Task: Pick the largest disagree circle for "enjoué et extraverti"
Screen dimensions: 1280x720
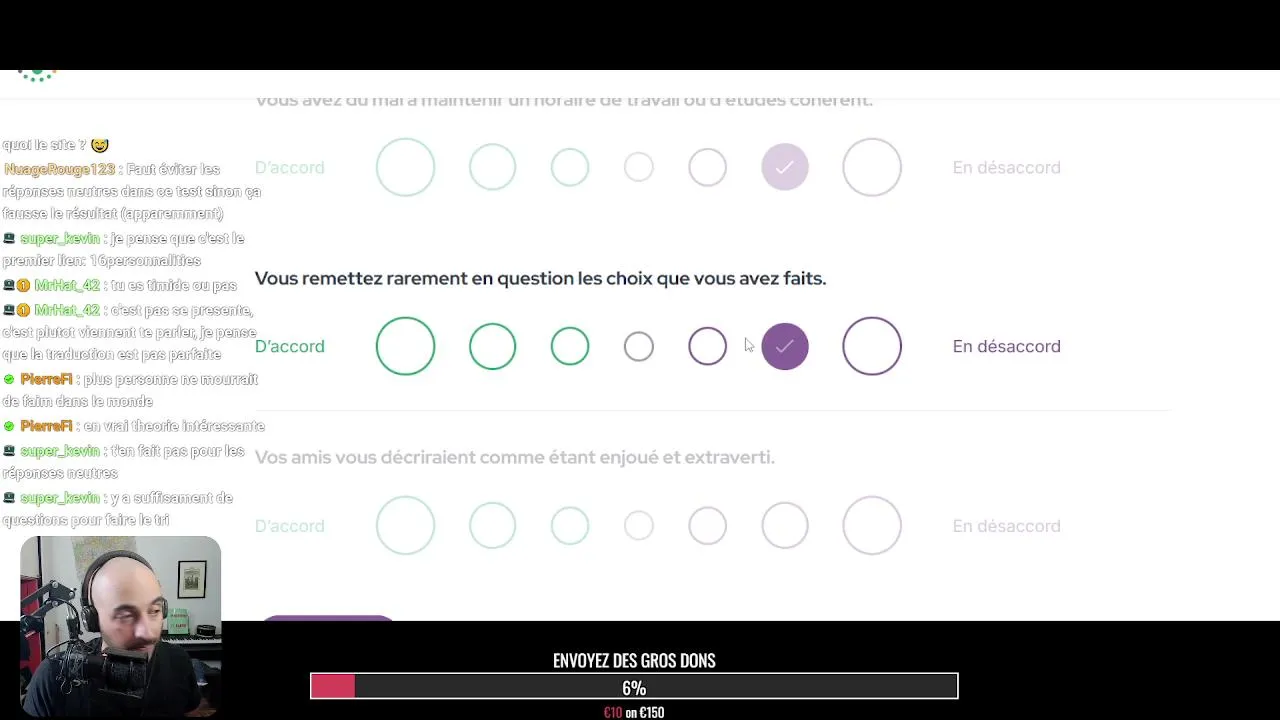Action: click(872, 526)
